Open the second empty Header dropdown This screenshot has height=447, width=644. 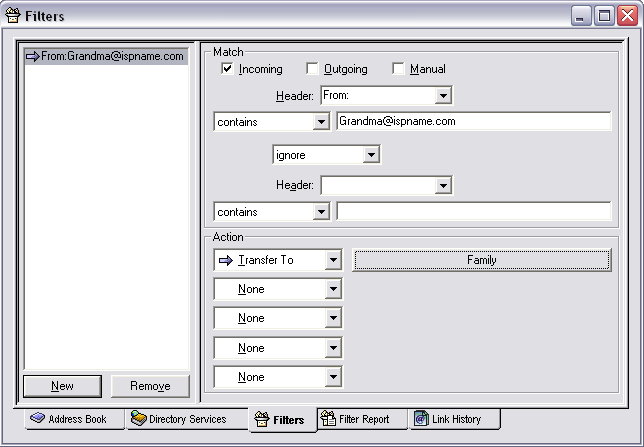point(443,186)
